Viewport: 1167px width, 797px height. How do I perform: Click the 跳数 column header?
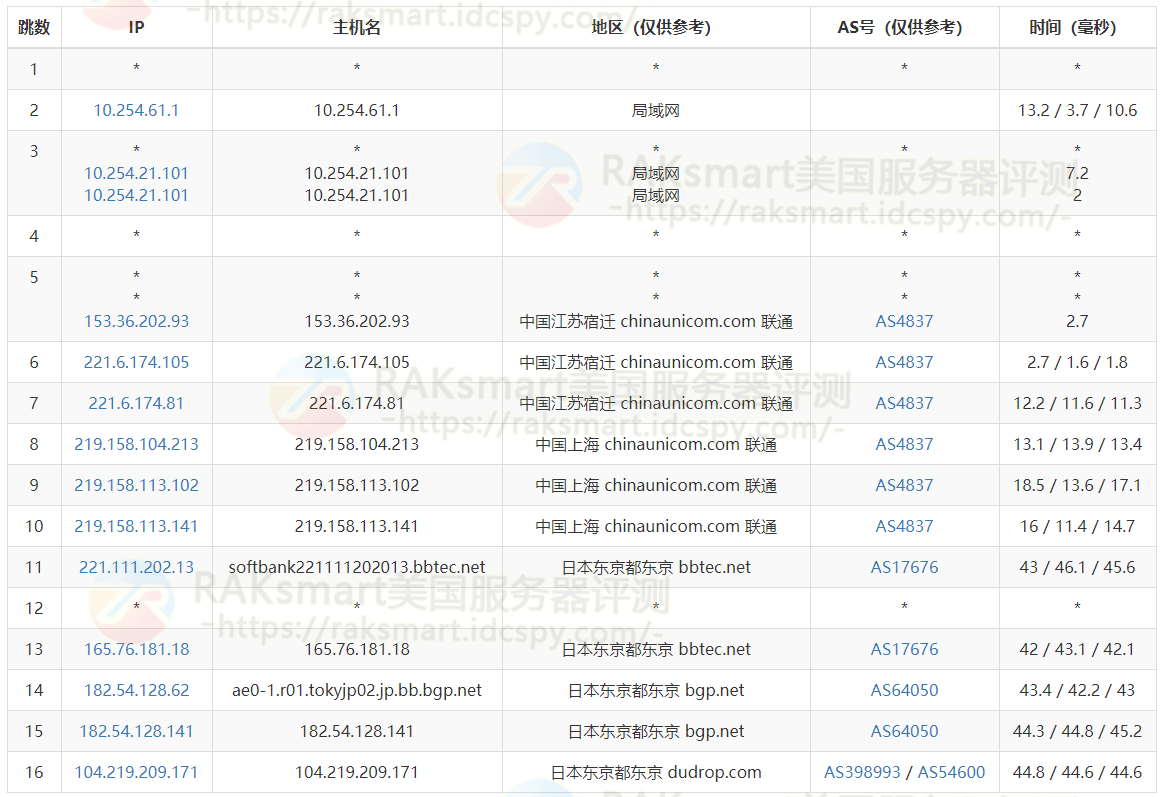(x=34, y=28)
